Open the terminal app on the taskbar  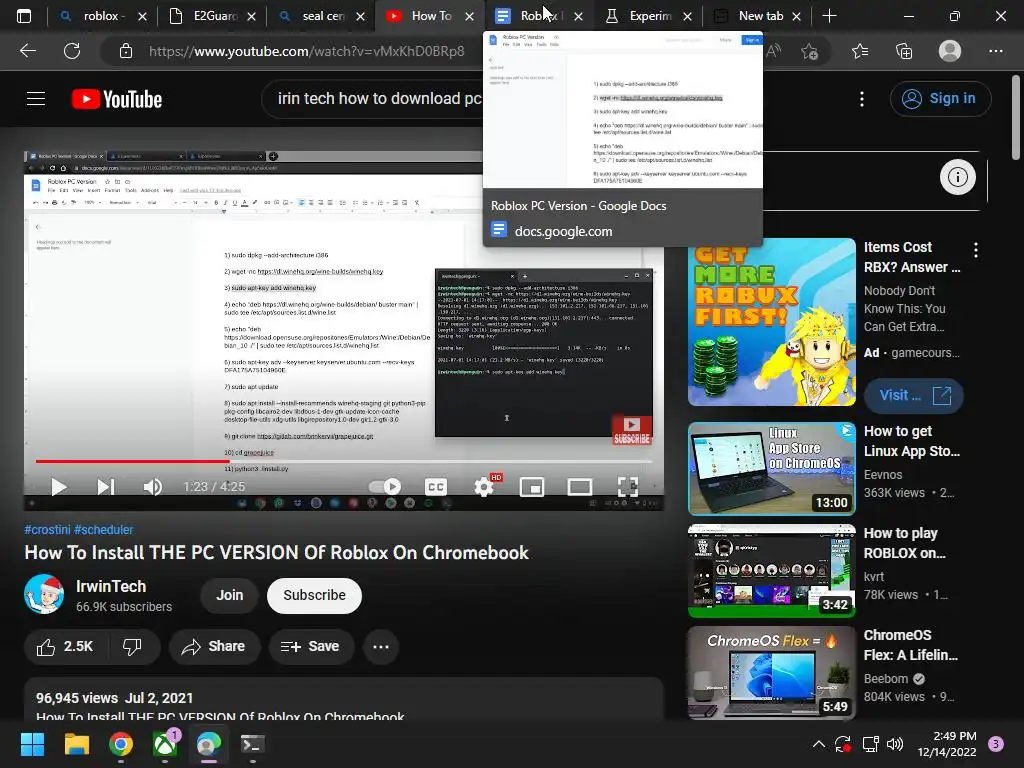pyautogui.click(x=252, y=744)
